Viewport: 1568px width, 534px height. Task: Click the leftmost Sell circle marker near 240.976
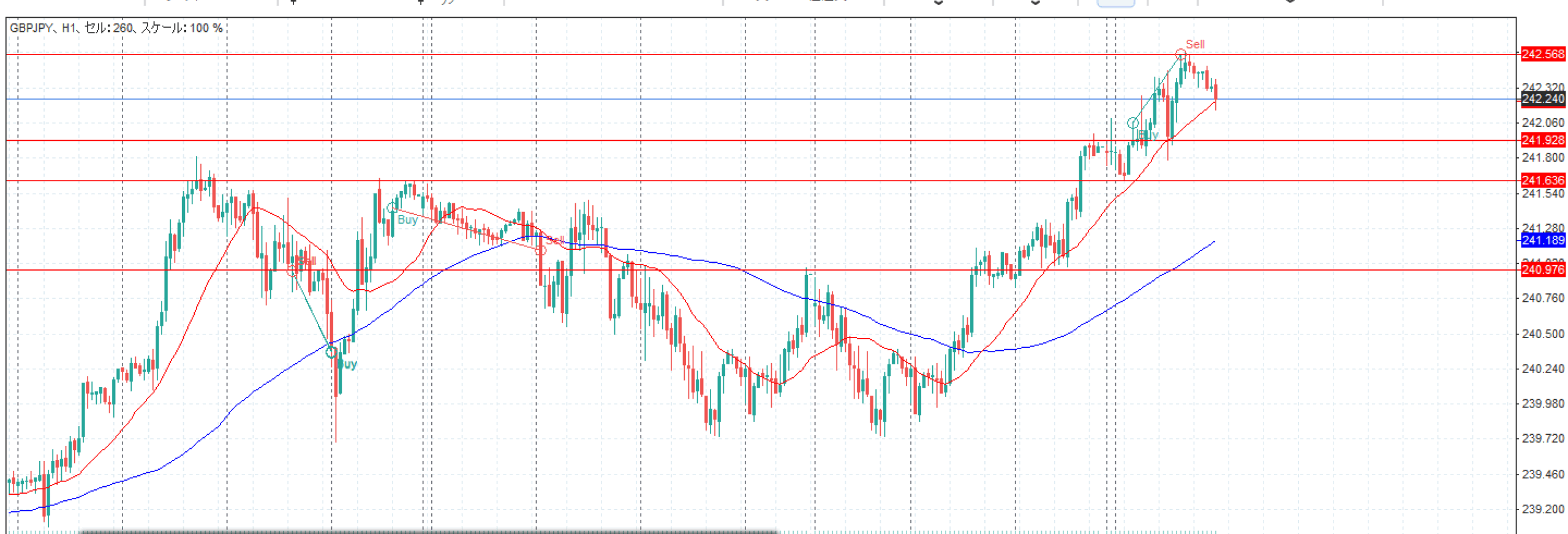(x=293, y=271)
